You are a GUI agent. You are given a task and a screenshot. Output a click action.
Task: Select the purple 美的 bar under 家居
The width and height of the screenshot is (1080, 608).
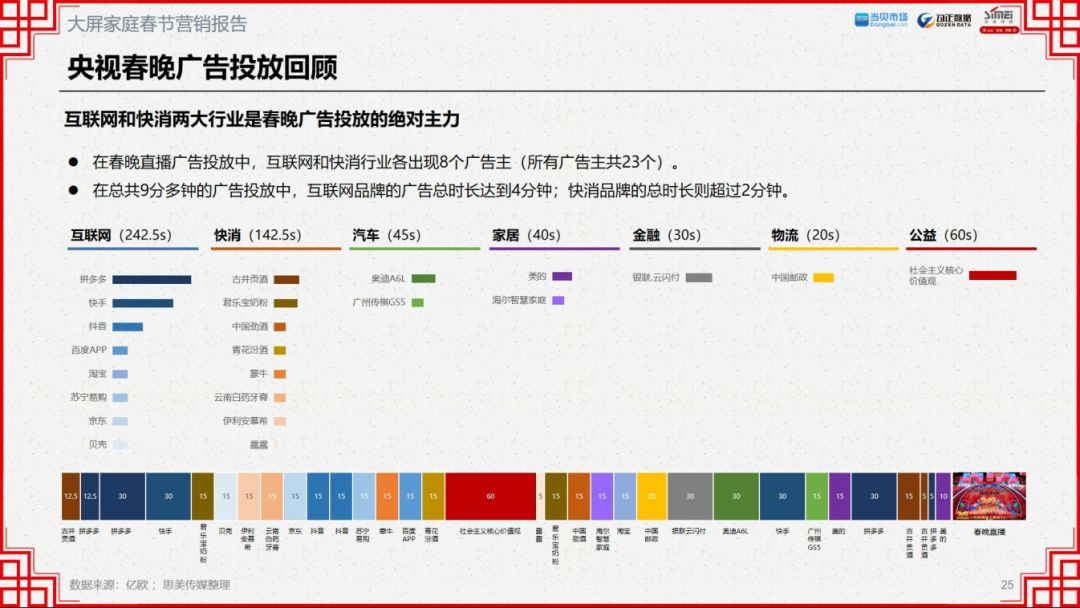pyautogui.click(x=561, y=276)
